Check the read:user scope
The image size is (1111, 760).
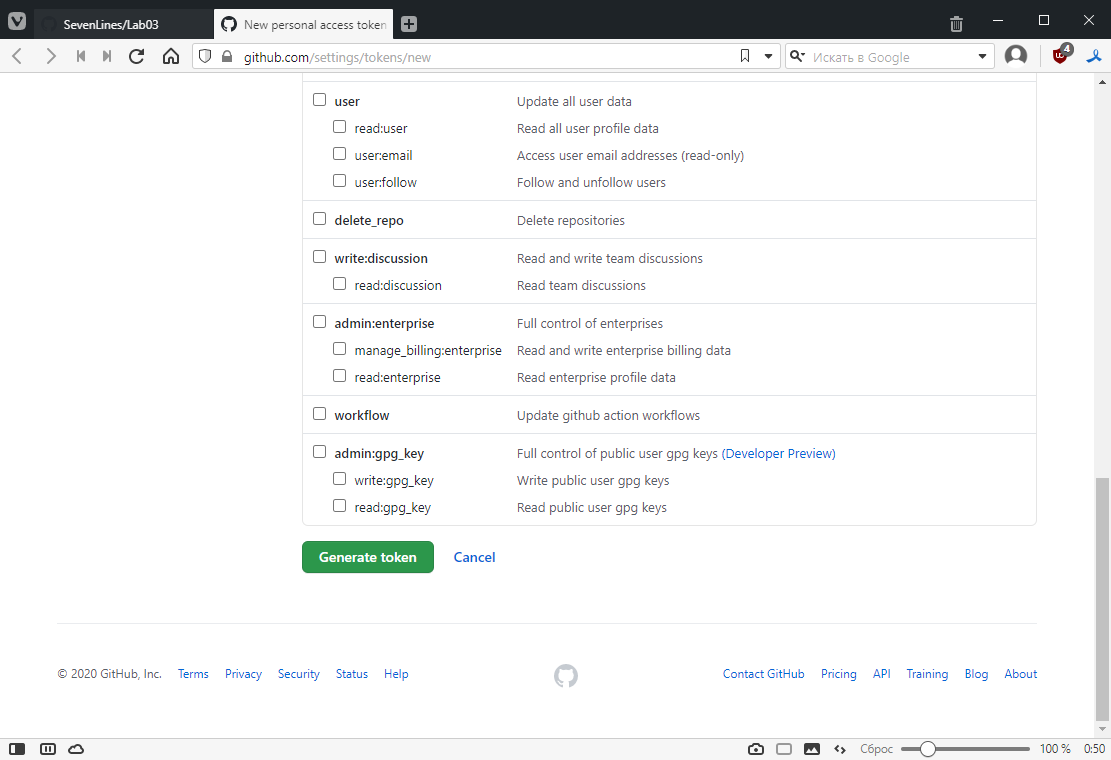[339, 127]
